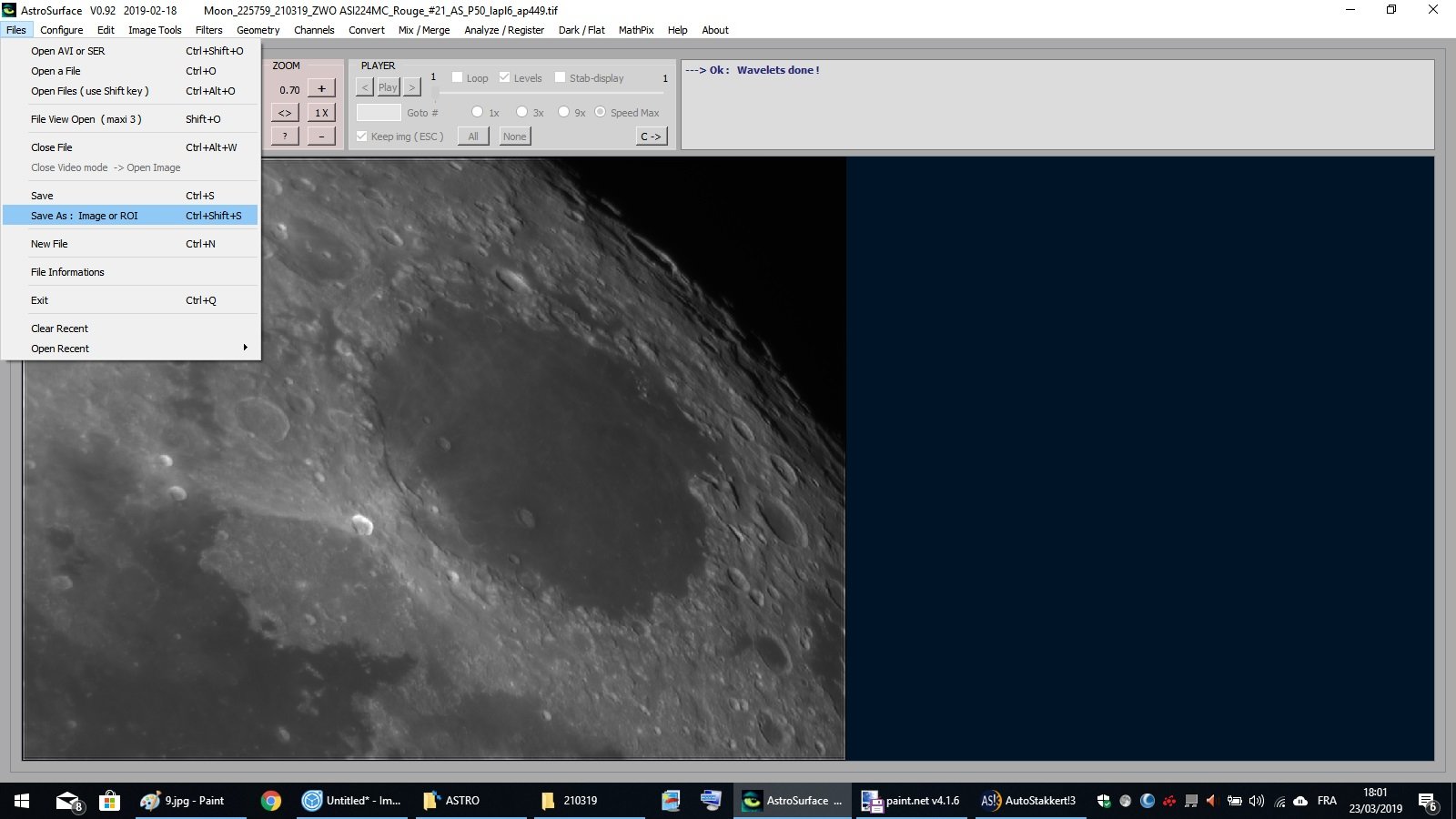Open the Filters menu
Image resolution: width=1456 pixels, height=819 pixels.
[208, 30]
